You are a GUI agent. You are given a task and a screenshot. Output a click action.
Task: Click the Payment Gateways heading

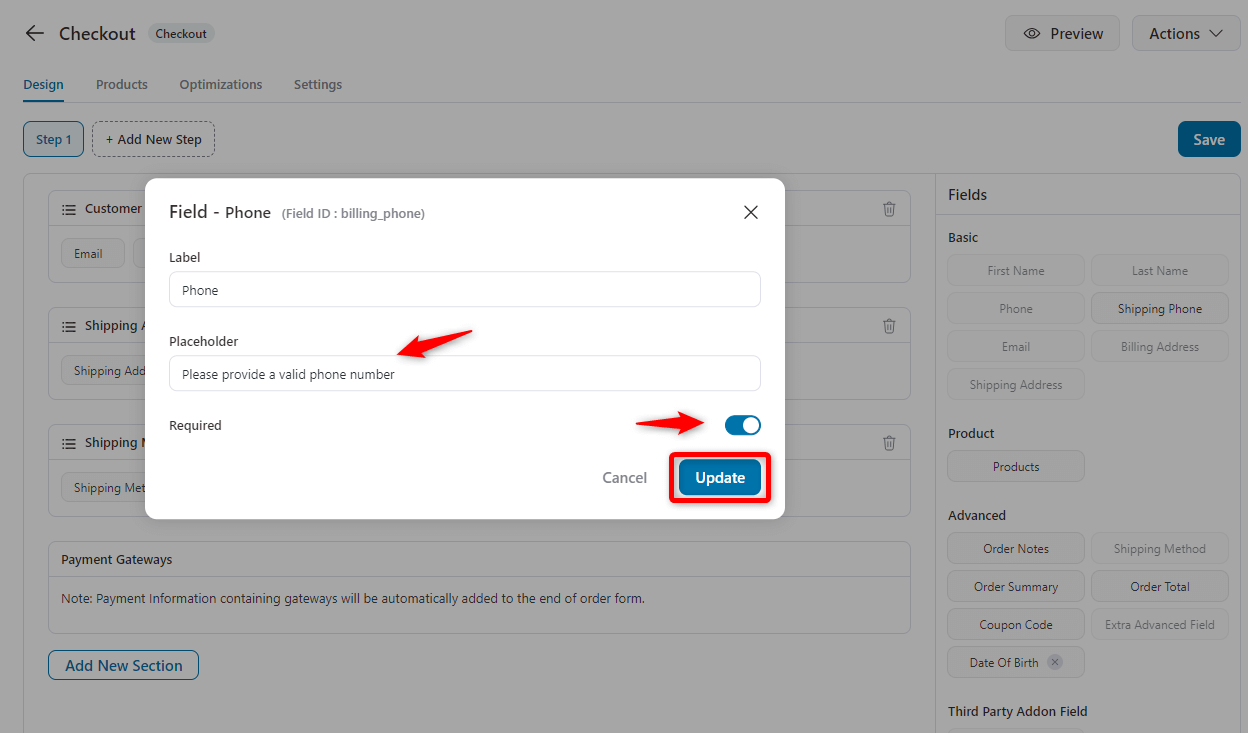(117, 560)
